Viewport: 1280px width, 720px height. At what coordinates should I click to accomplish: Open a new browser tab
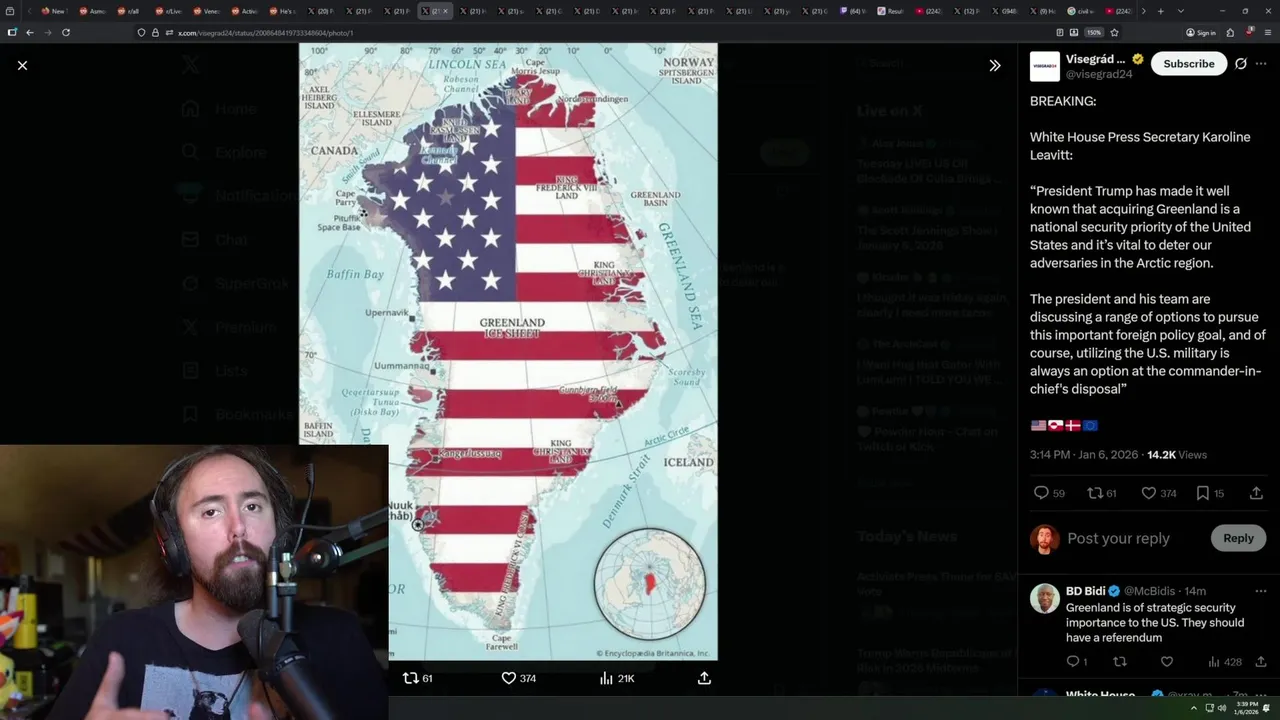coord(1160,11)
